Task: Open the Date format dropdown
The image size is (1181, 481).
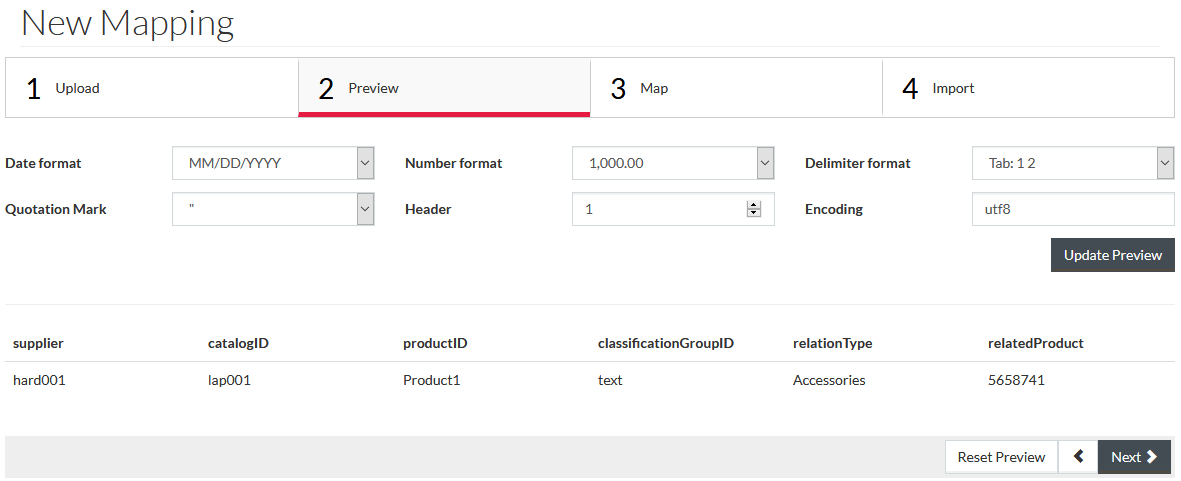Action: tap(273, 163)
